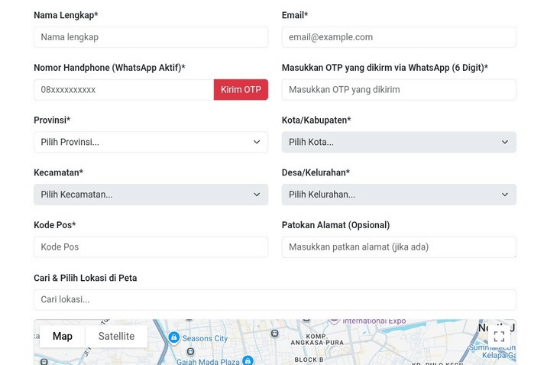Expand the Pilih Kelurahan dropdown
This screenshot has width=550, height=365.
[399, 194]
